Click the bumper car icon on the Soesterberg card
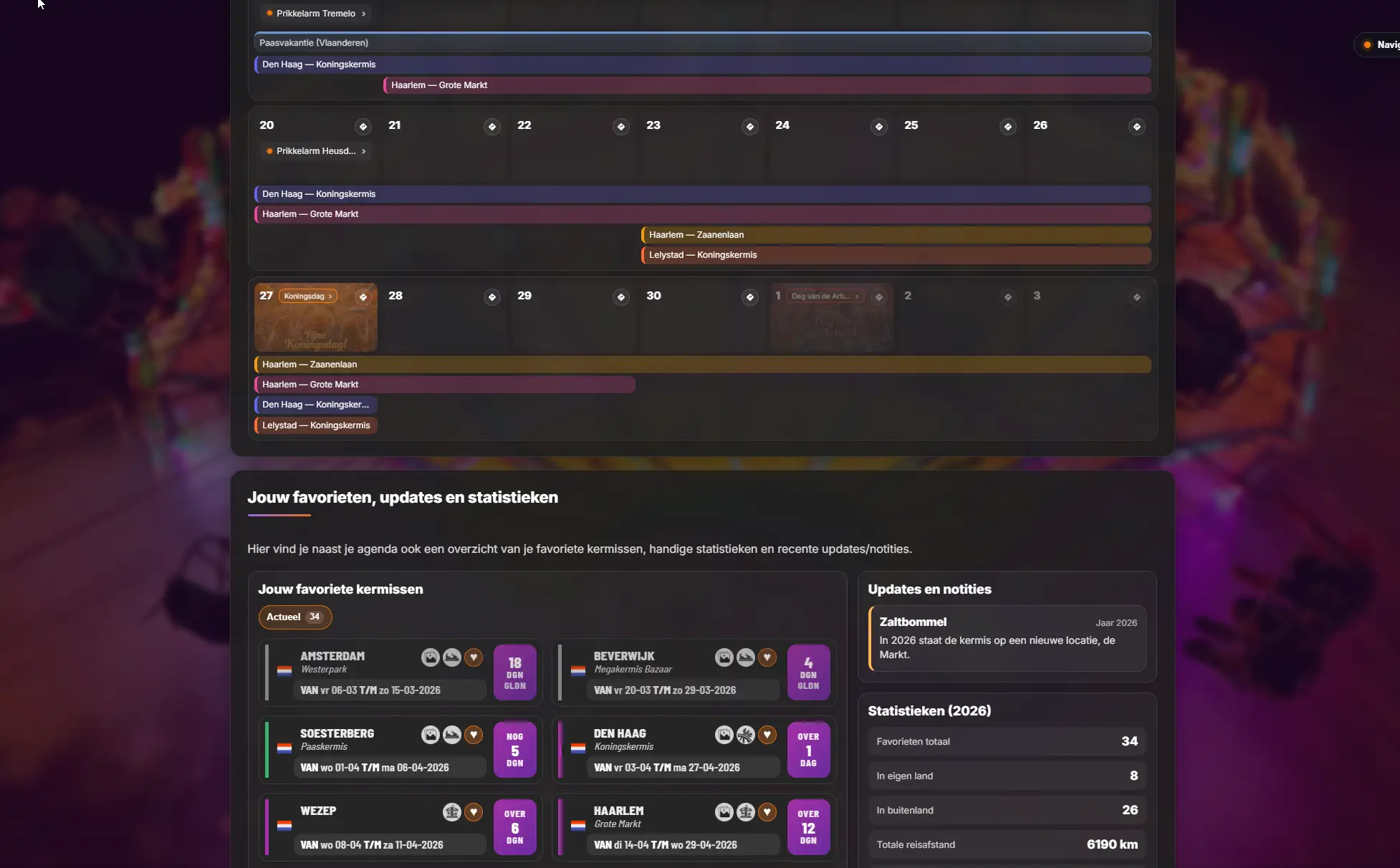Viewport: 1400px width, 868px height. click(451, 735)
